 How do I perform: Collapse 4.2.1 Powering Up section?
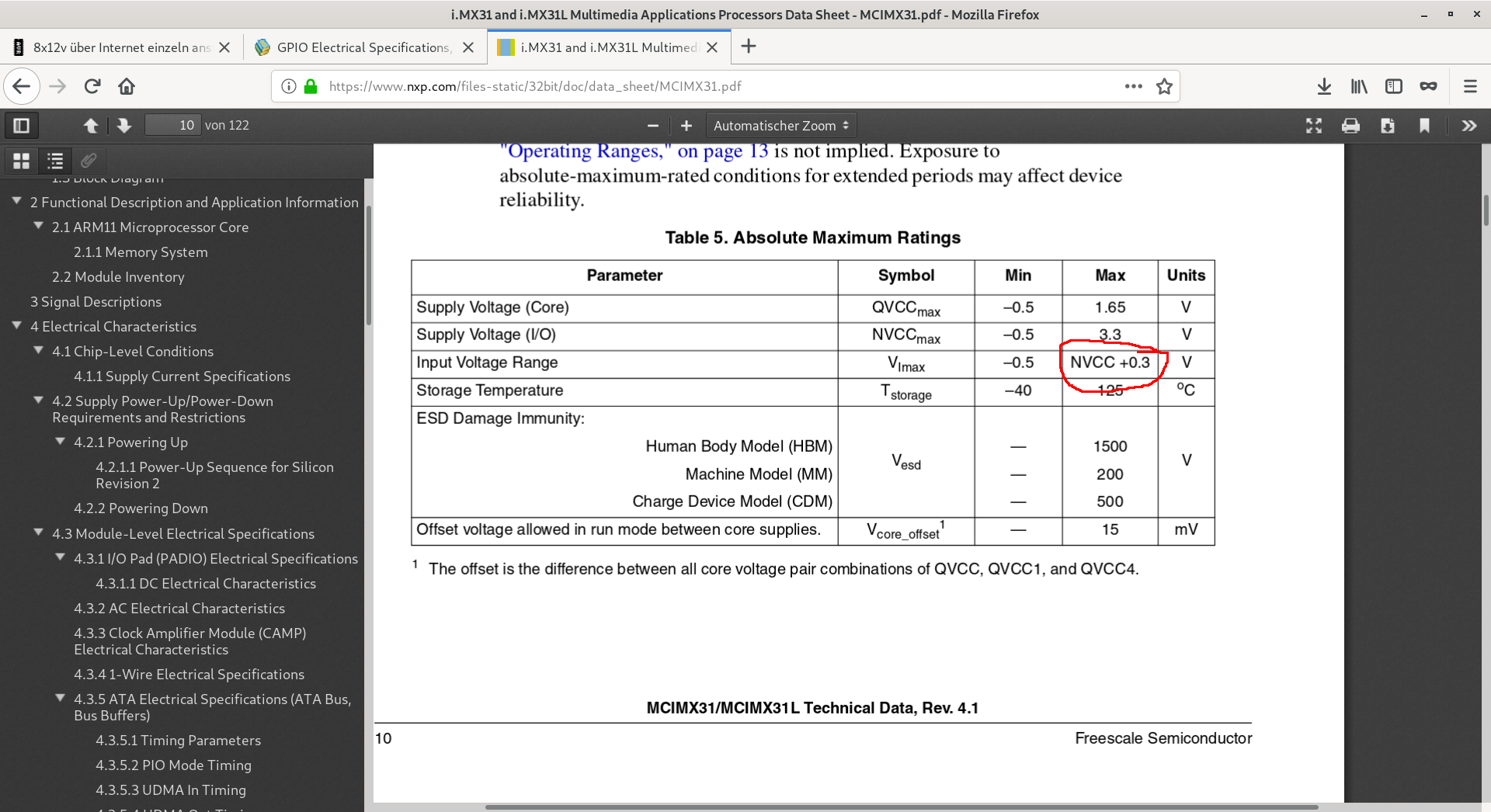coord(60,441)
